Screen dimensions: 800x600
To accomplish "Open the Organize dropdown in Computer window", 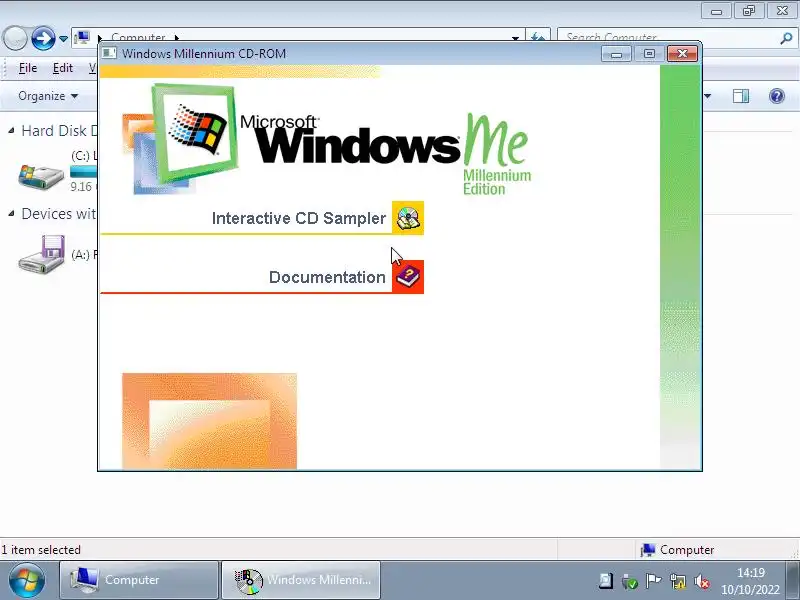I will click(48, 96).
